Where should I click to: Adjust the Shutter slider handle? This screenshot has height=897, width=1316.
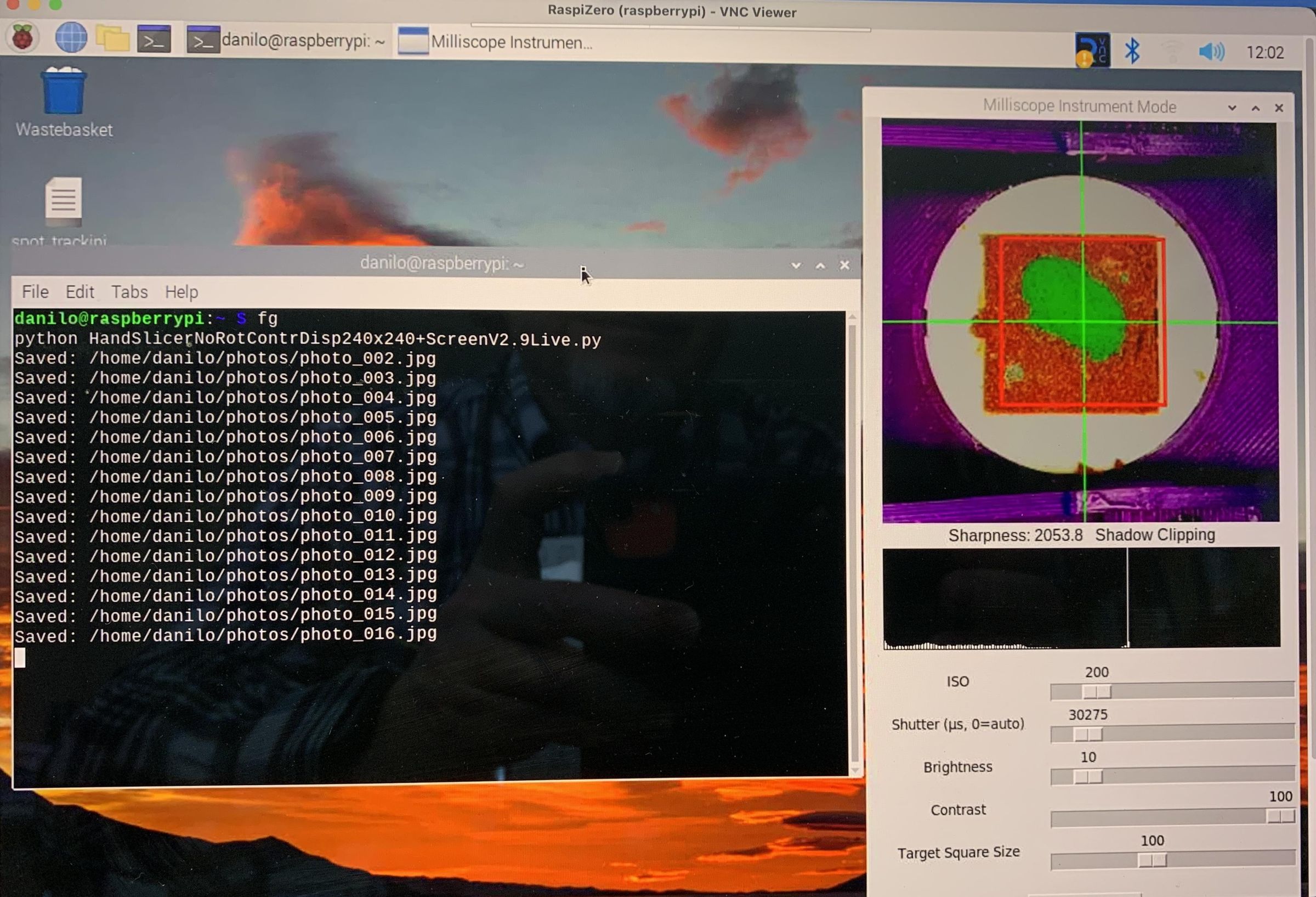click(1088, 735)
